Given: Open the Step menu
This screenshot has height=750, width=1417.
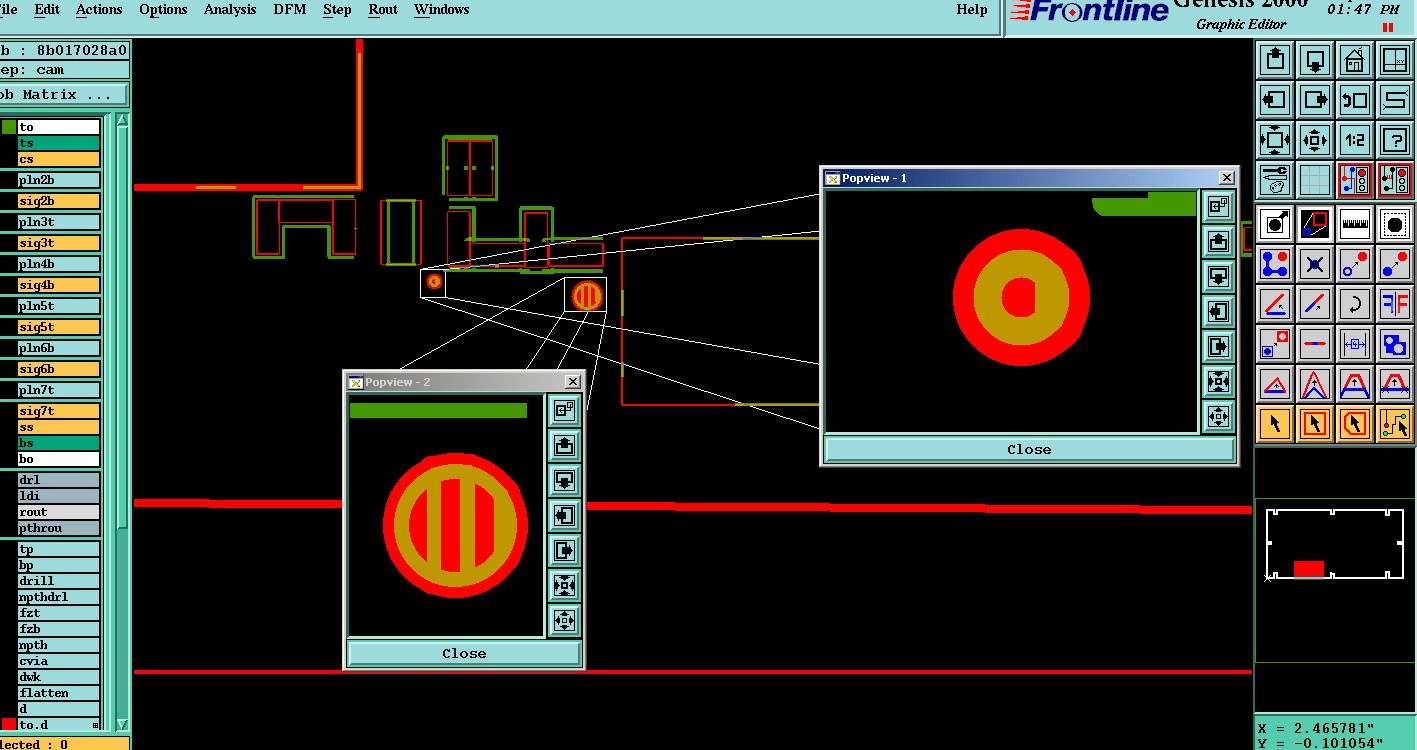Looking at the screenshot, I should click(x=337, y=9).
